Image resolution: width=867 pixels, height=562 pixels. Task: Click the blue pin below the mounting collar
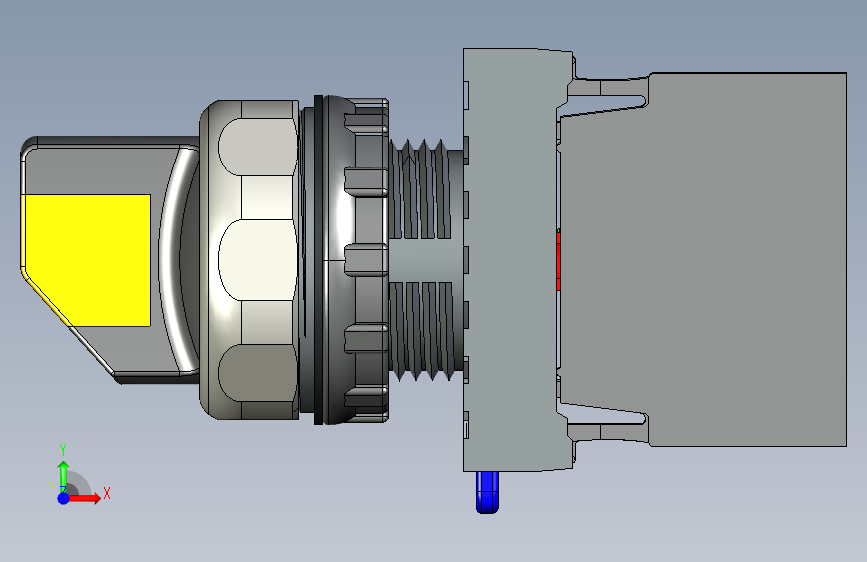[x=487, y=492]
